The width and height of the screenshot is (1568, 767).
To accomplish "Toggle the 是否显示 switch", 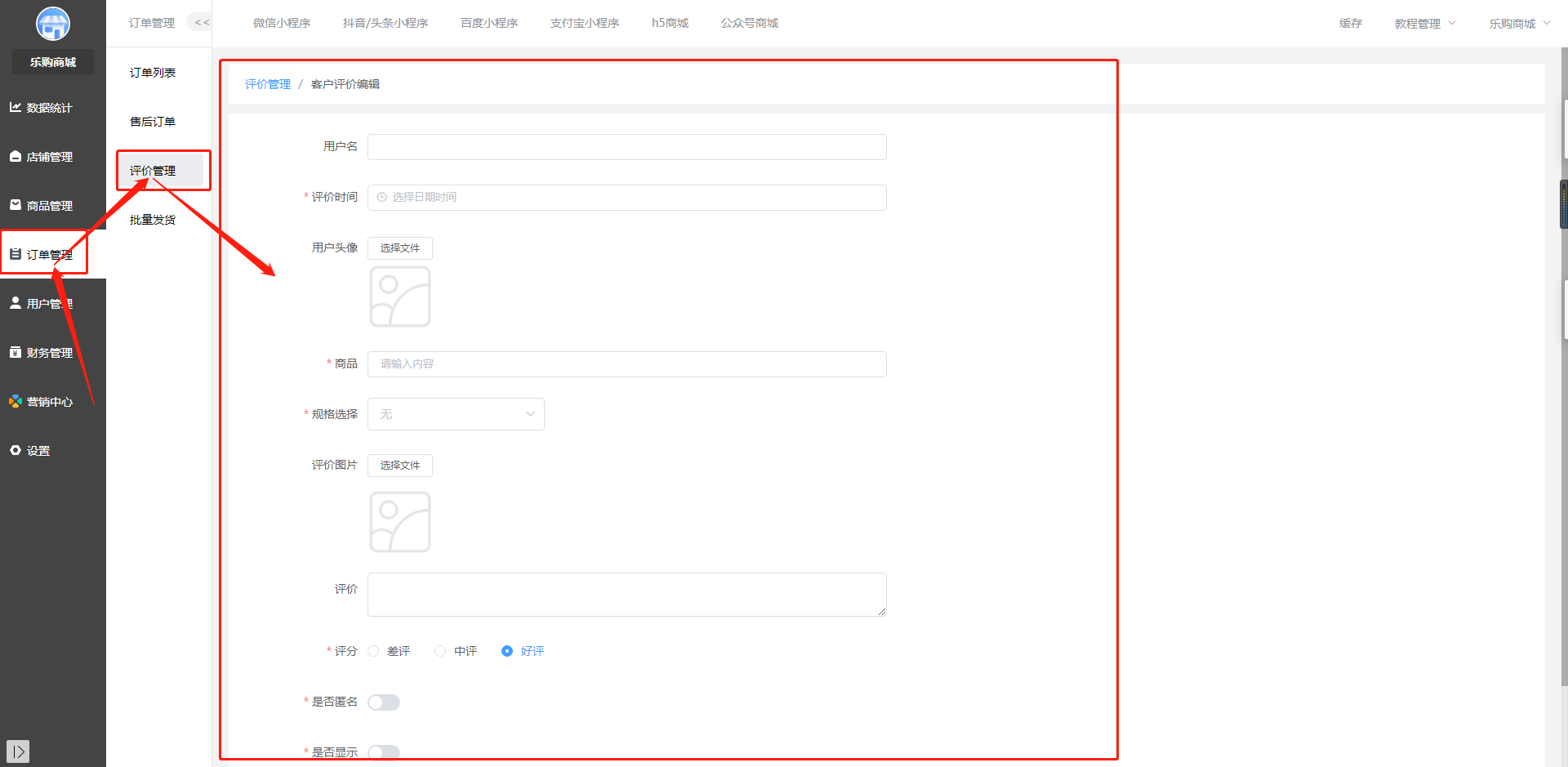I will pyautogui.click(x=384, y=752).
